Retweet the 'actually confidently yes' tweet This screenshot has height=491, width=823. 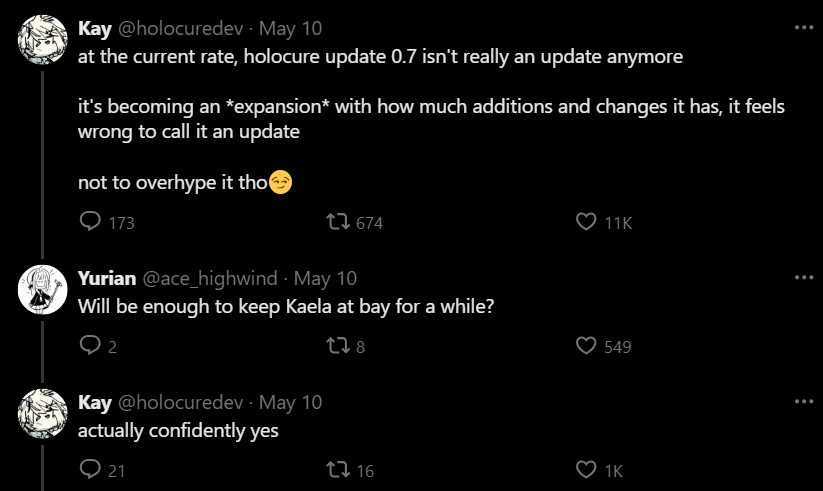(x=338, y=470)
